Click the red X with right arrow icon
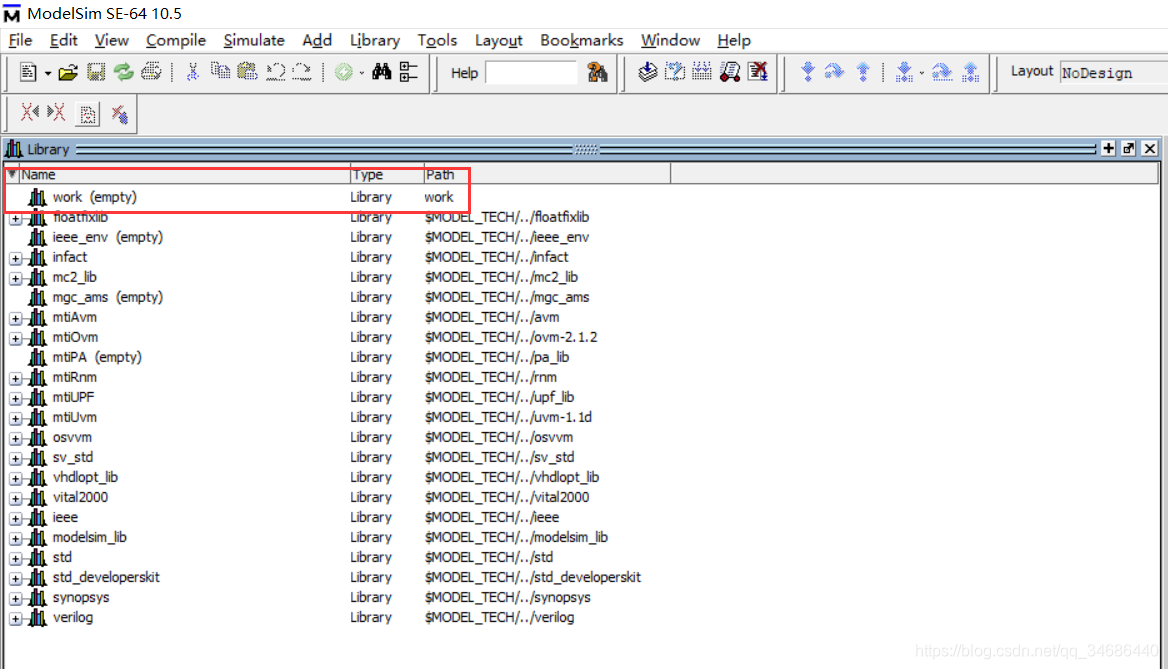Viewport: 1168px width, 669px height. pyautogui.click(x=57, y=112)
